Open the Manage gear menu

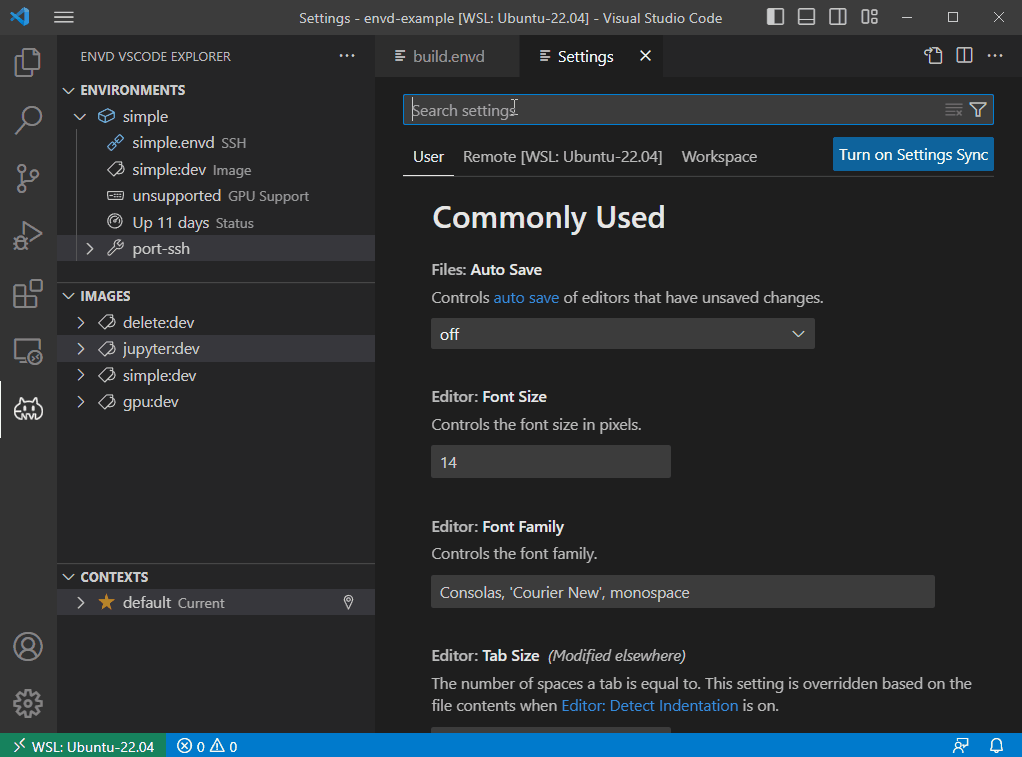pos(27,704)
